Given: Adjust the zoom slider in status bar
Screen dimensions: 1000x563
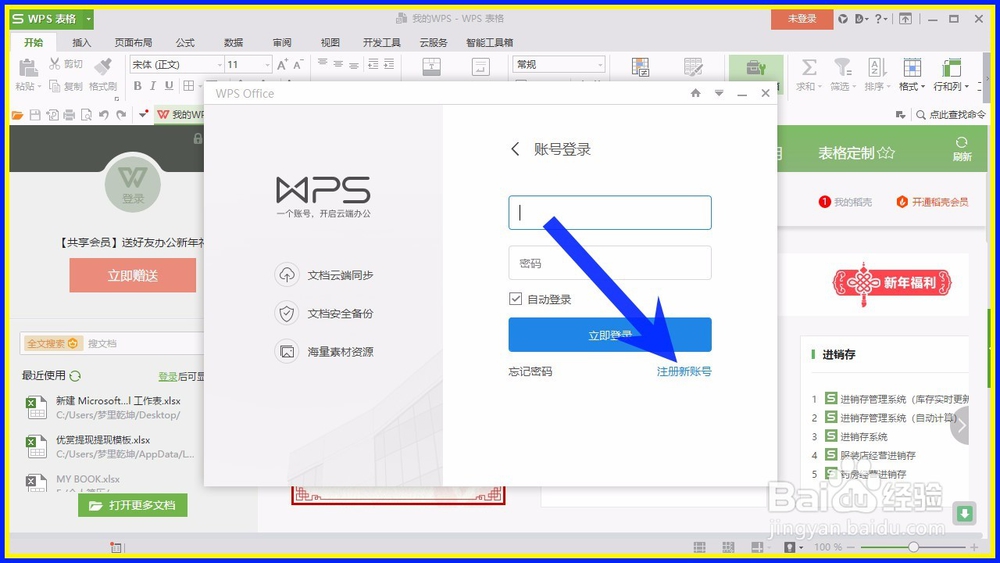Looking at the screenshot, I should tap(913, 547).
